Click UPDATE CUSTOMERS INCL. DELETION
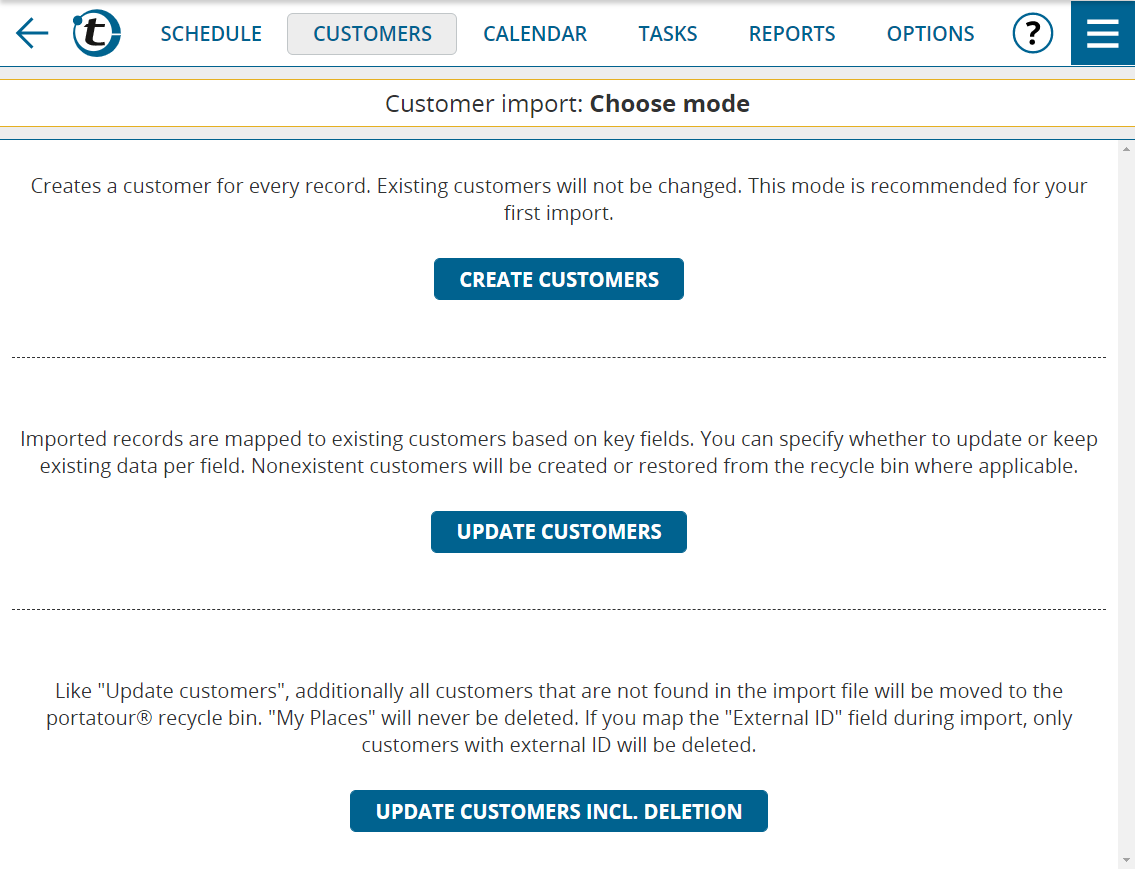The width and height of the screenshot is (1135, 869). pos(558,811)
